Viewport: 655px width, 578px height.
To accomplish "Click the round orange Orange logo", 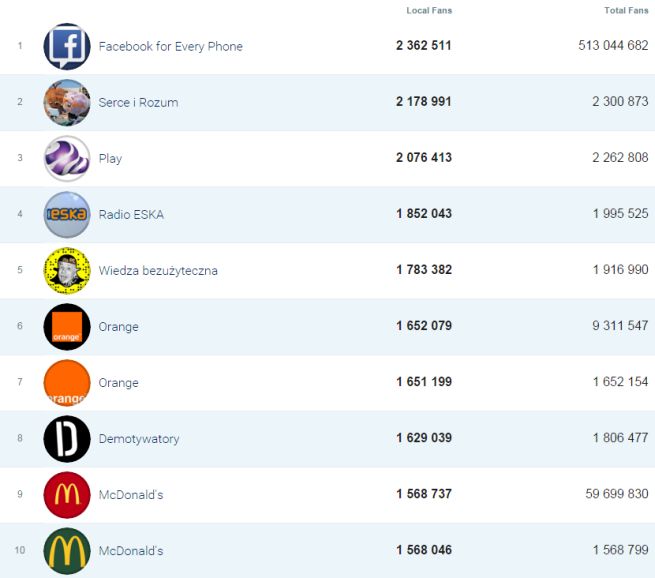I will [67, 382].
